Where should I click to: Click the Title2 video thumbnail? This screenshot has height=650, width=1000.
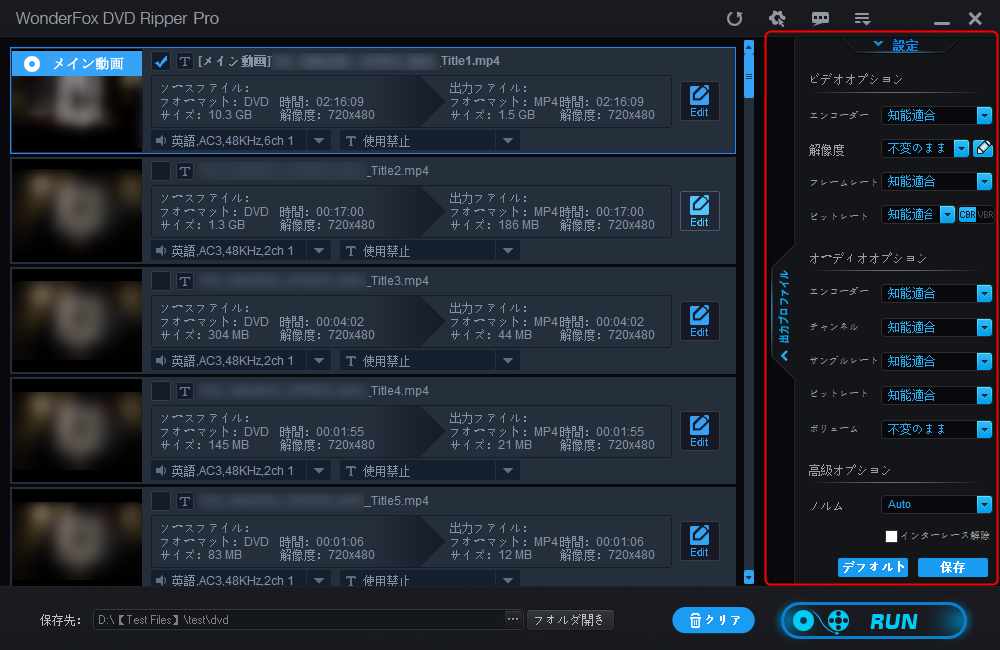click(77, 211)
